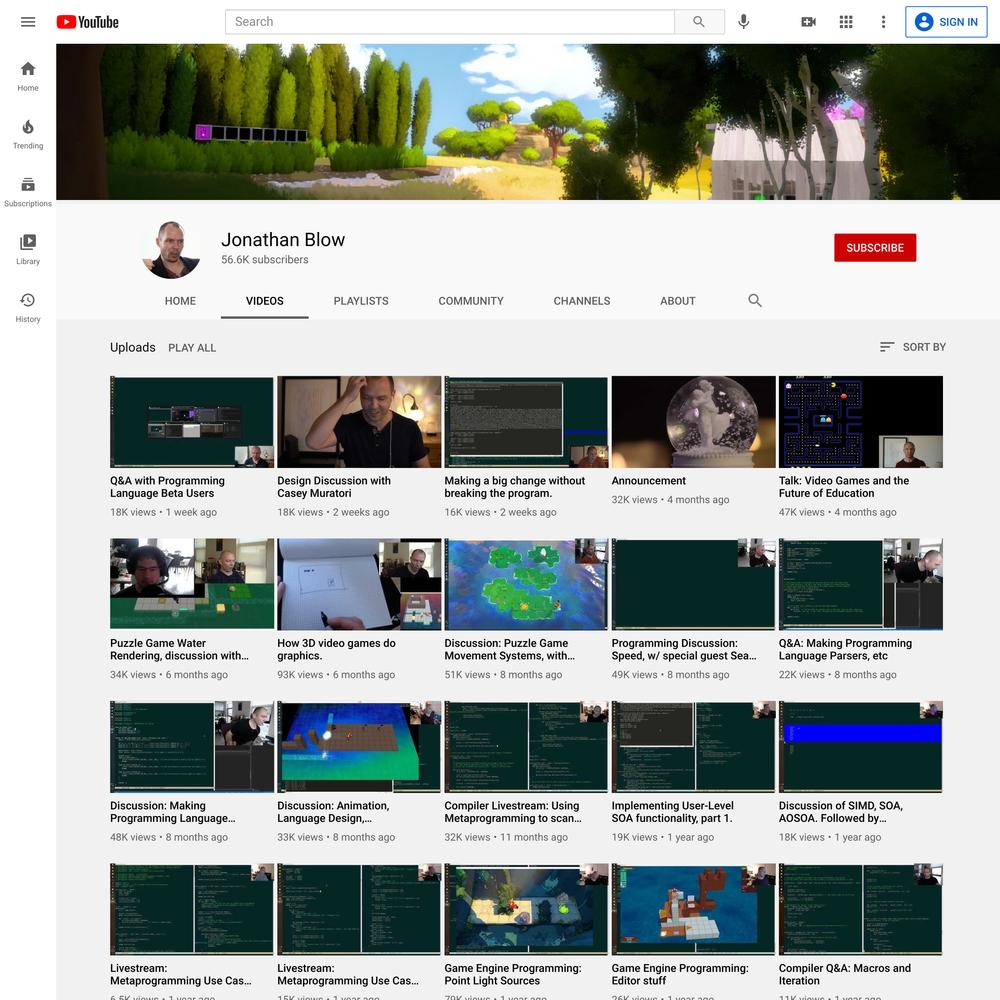Click the search magnifier button

[699, 22]
